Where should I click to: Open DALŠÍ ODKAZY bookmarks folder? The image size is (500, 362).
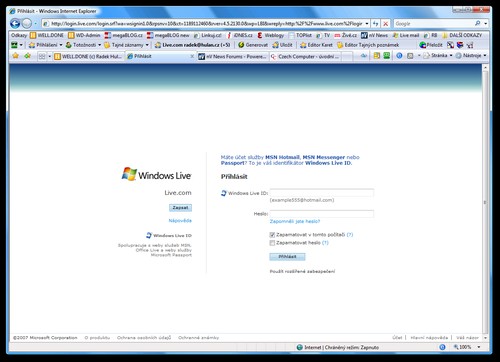462,35
